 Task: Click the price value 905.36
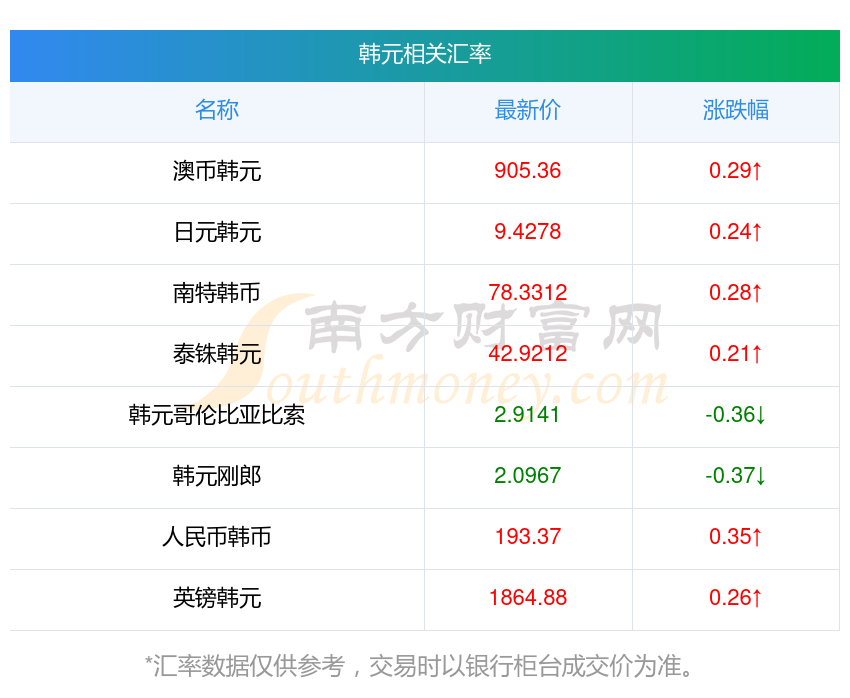[x=527, y=171]
